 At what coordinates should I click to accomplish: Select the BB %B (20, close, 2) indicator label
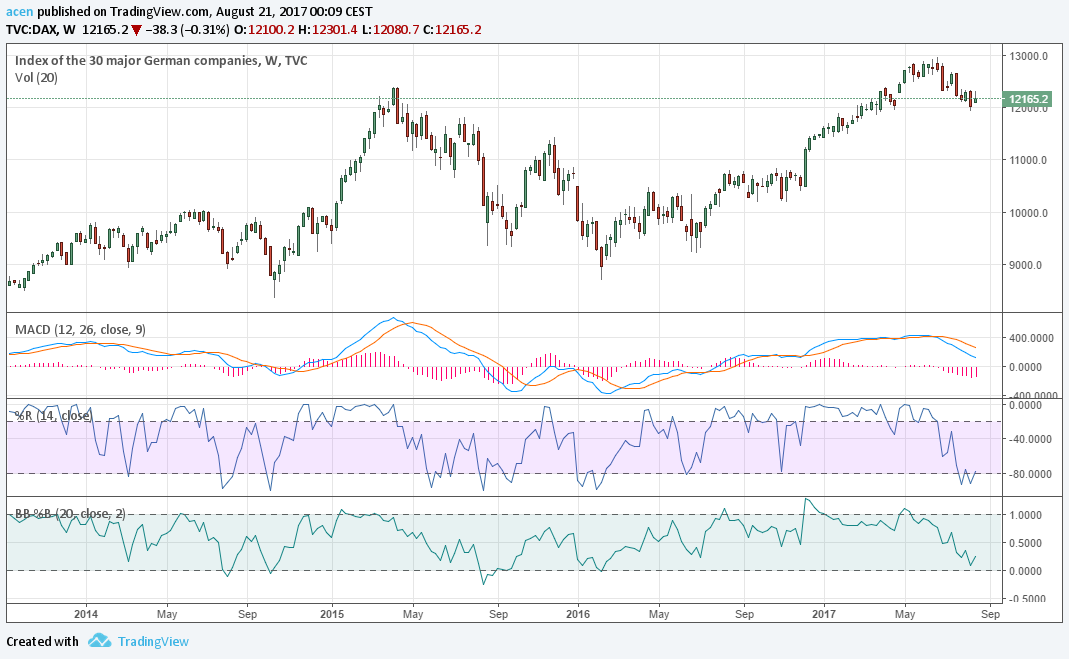68,513
